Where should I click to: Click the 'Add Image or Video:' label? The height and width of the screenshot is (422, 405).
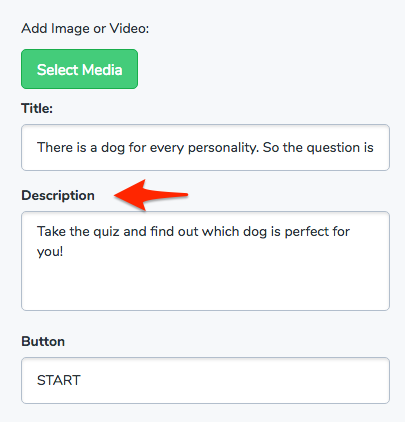[85, 29]
